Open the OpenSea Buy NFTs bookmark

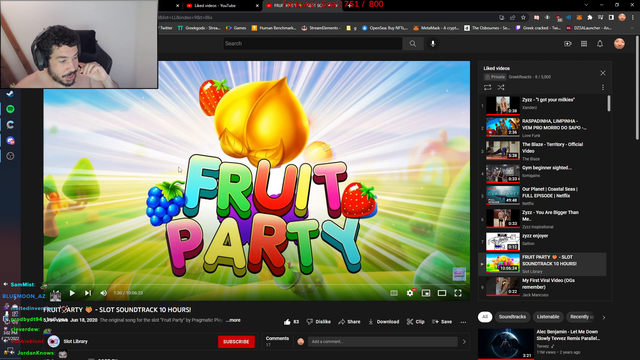[x=385, y=28]
